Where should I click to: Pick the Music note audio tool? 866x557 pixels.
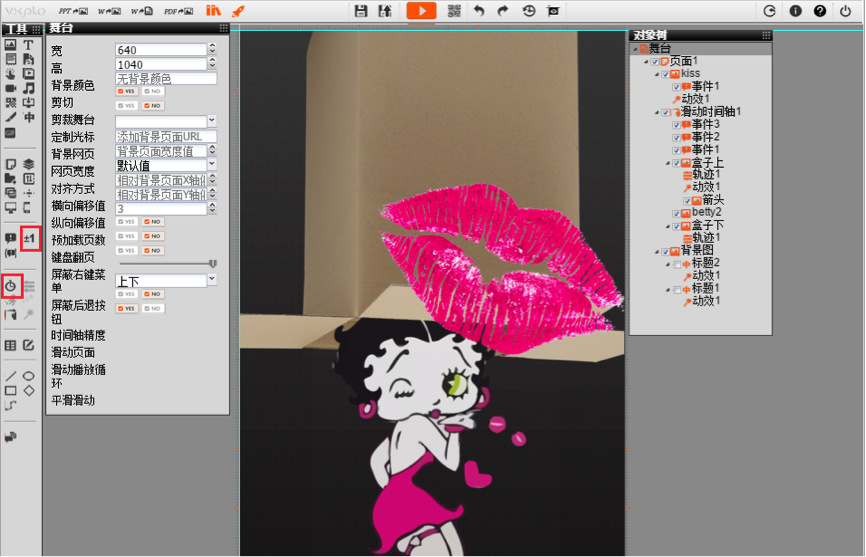pyautogui.click(x=29, y=88)
